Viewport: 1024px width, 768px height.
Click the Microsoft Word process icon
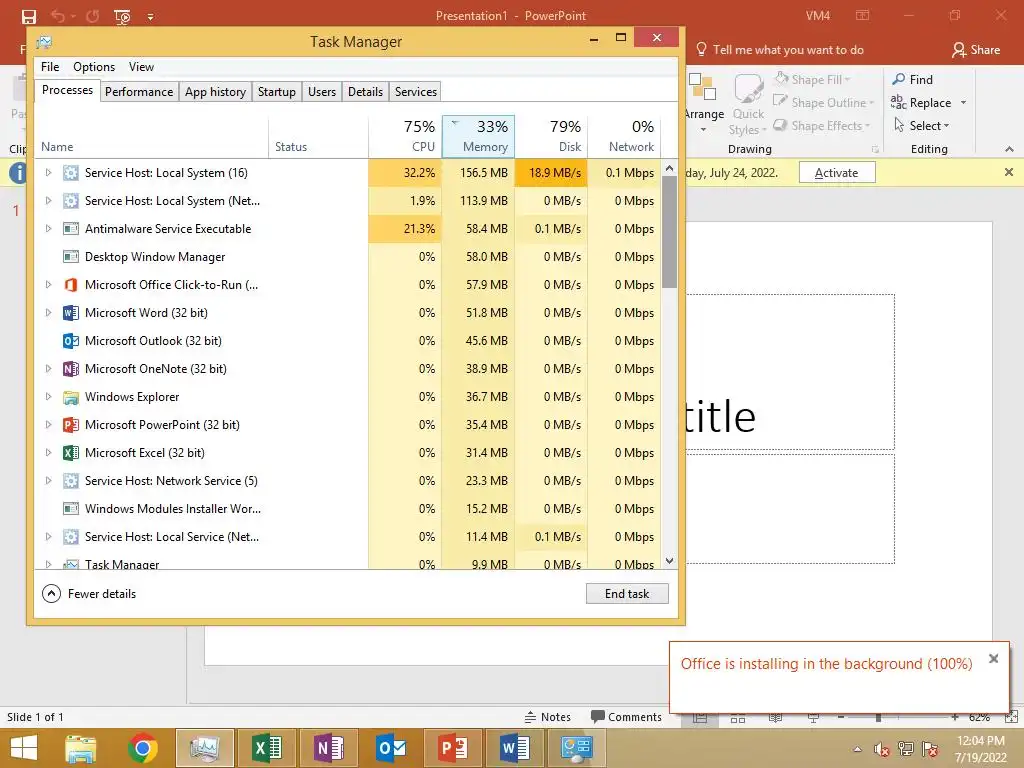pyautogui.click(x=71, y=313)
